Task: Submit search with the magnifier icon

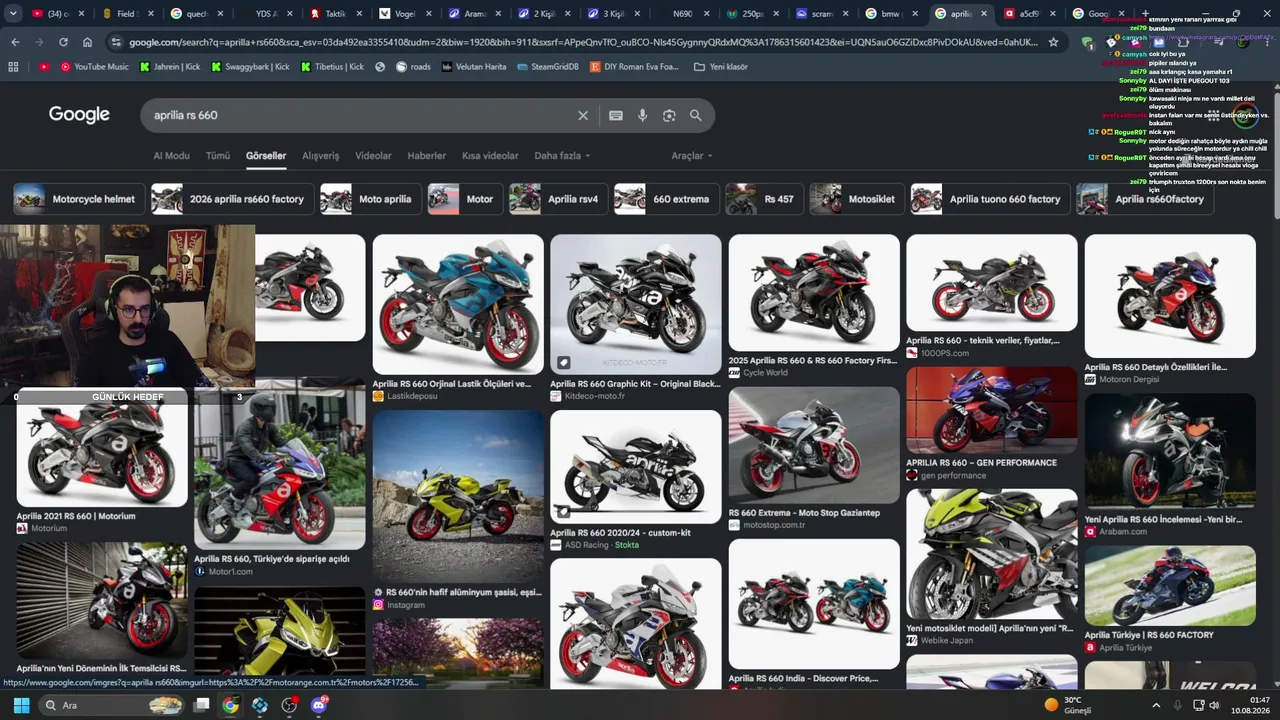Action: pyautogui.click(x=696, y=115)
